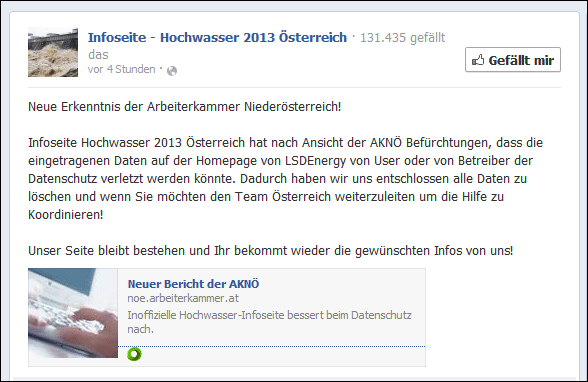Click the post line starting 'Datenschutz verletzt werden könnte'
This screenshot has width=588, height=382.
tap(278, 179)
